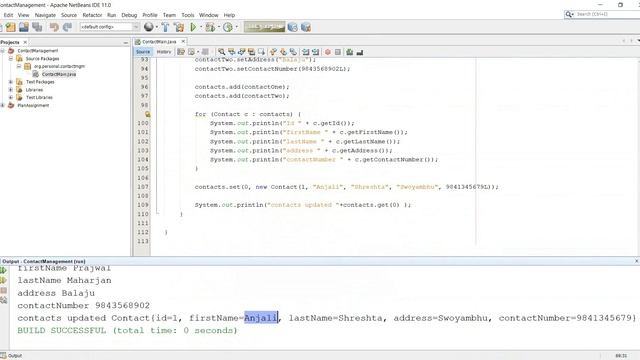Click the Comment editor toolbar icon
640x360 pixels.
coord(349,52)
